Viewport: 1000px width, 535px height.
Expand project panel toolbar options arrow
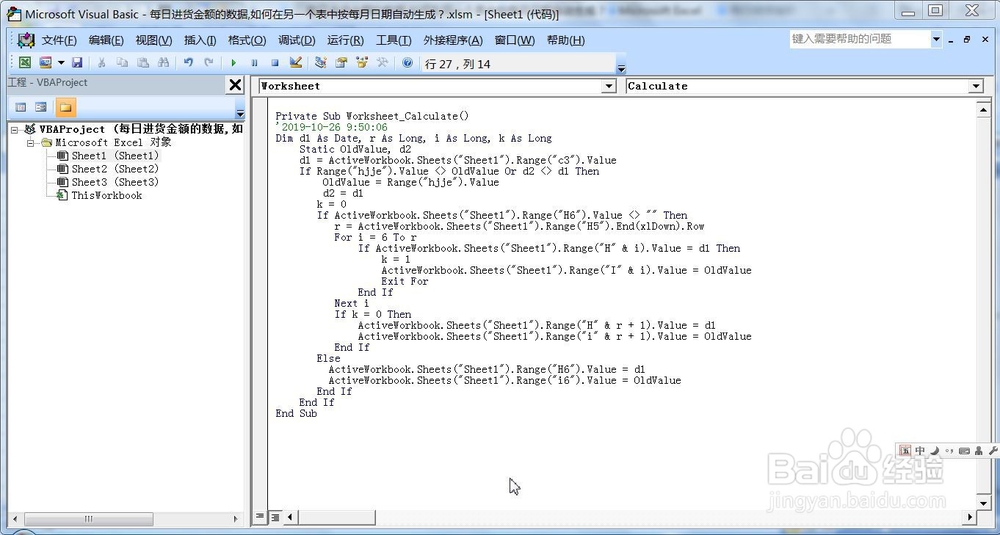(240, 114)
